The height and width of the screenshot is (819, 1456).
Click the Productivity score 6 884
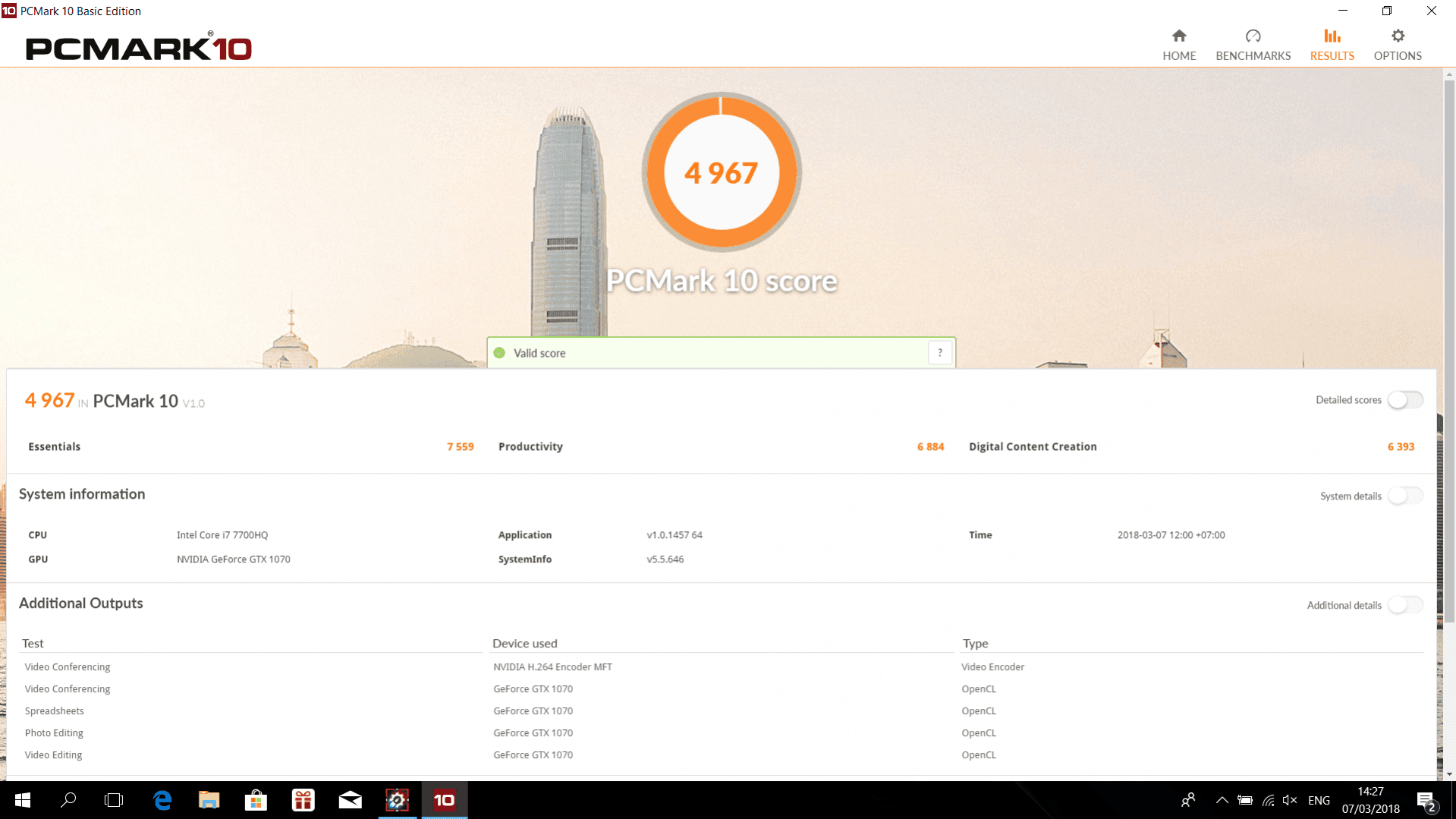(x=930, y=446)
